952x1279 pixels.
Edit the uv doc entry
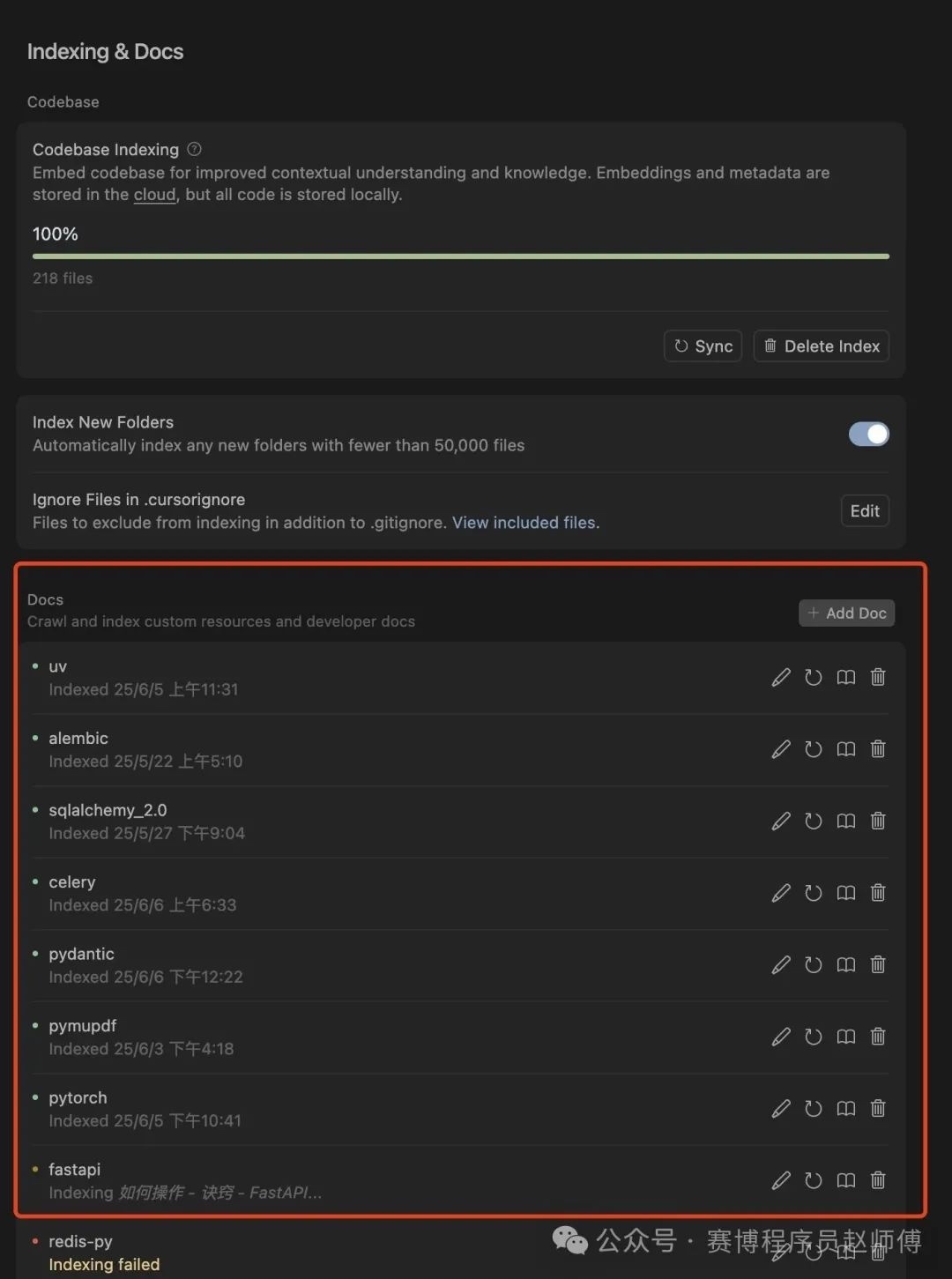click(781, 677)
